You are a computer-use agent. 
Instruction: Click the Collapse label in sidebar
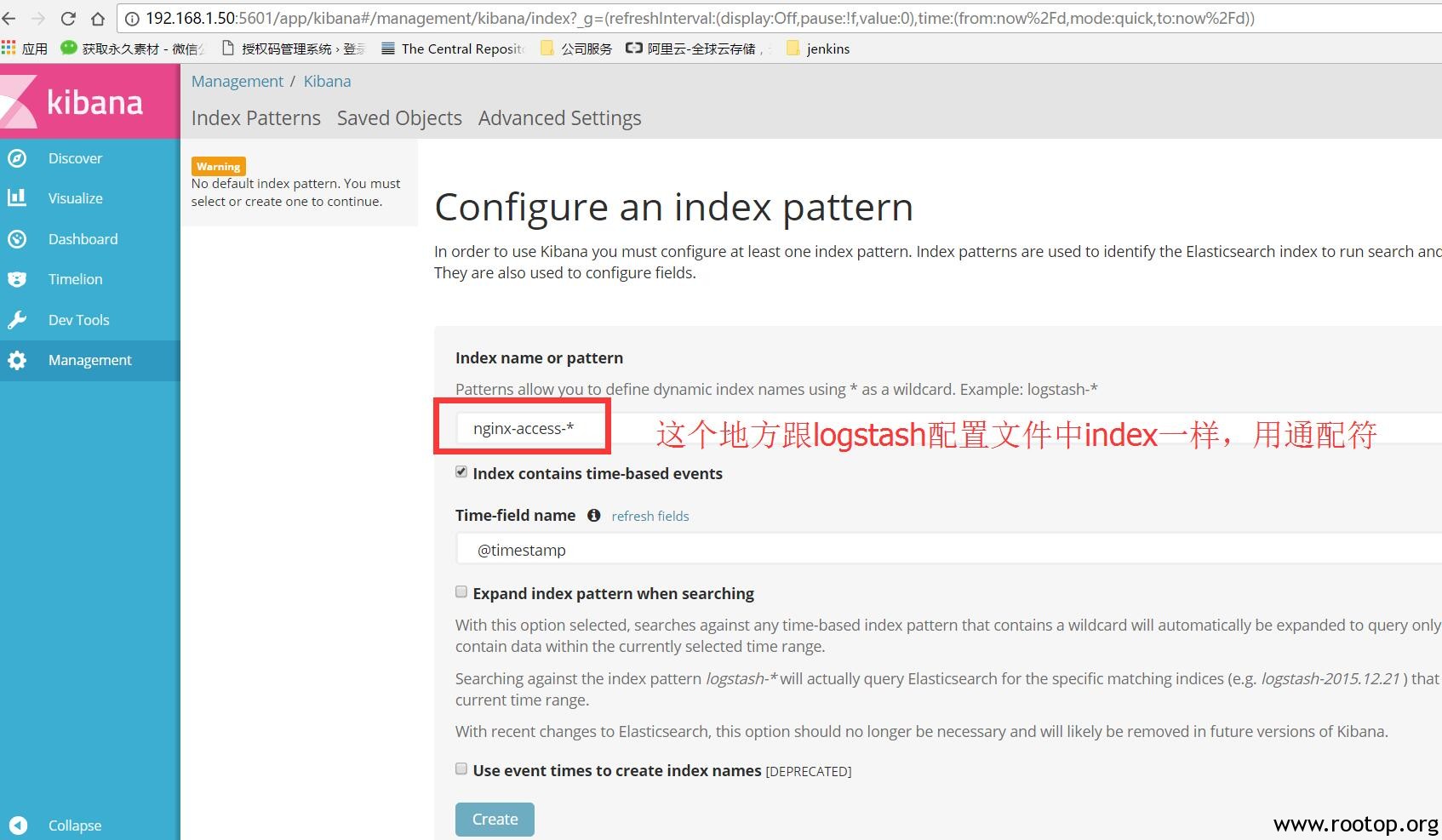[x=75, y=826]
